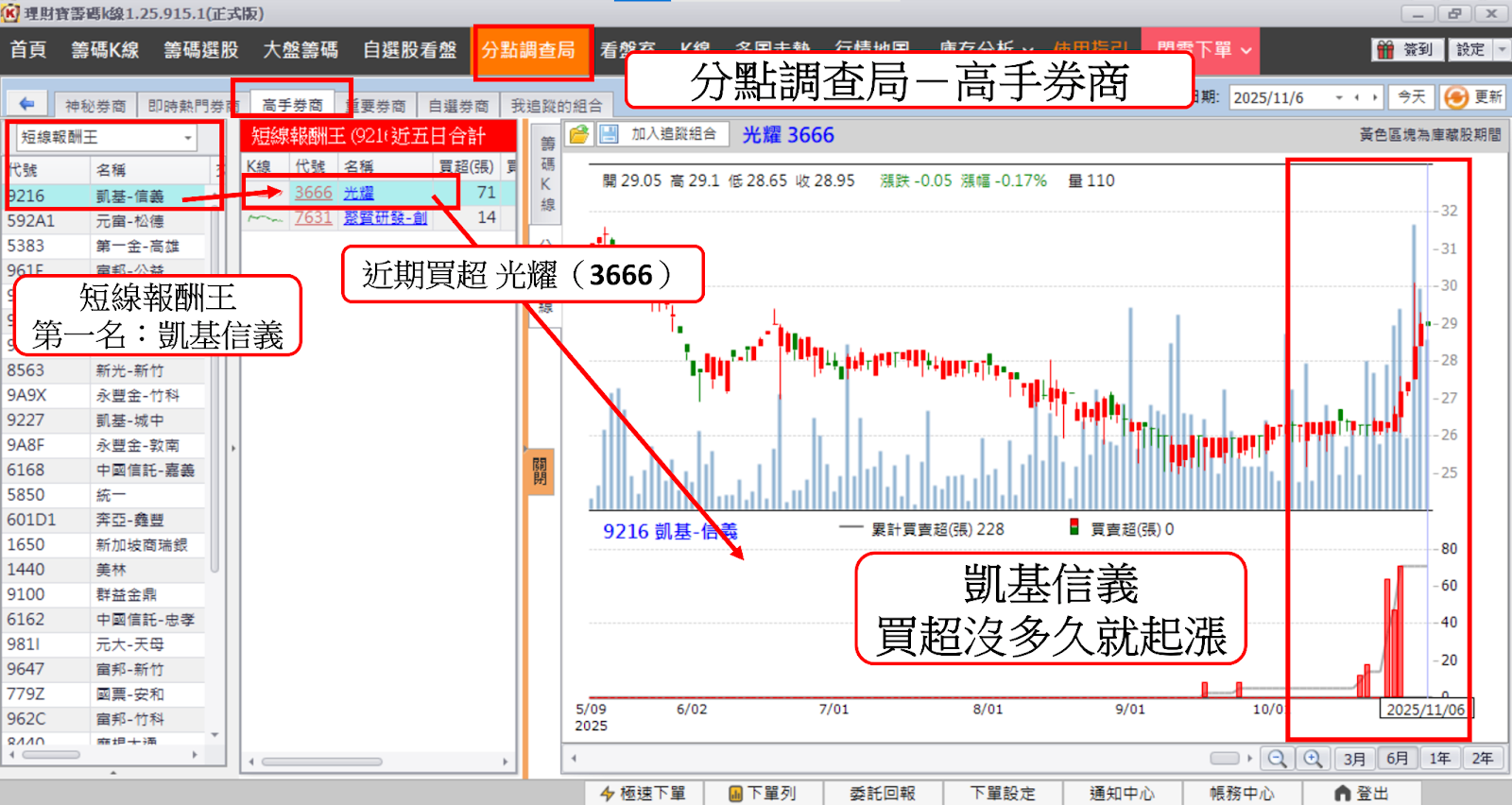The image size is (1512, 805).
Task: Click the 買超(張) column header
Action: pyautogui.click(x=467, y=166)
